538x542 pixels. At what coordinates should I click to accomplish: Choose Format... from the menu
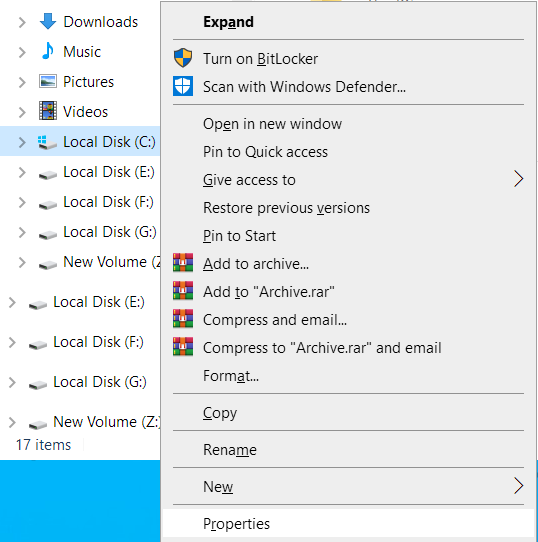click(349, 376)
